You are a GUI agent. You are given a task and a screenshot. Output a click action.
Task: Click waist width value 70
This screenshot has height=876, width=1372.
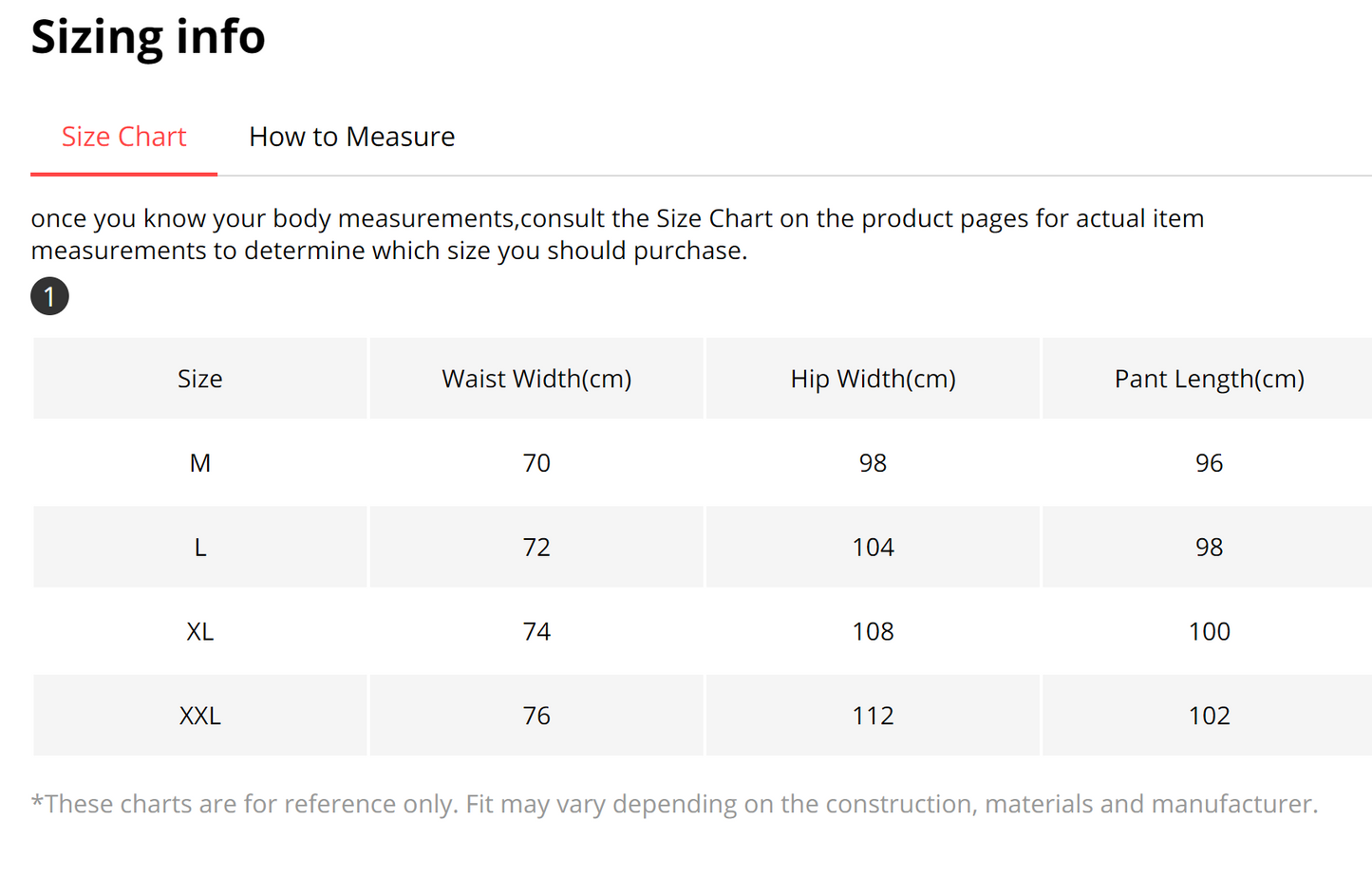click(x=536, y=463)
